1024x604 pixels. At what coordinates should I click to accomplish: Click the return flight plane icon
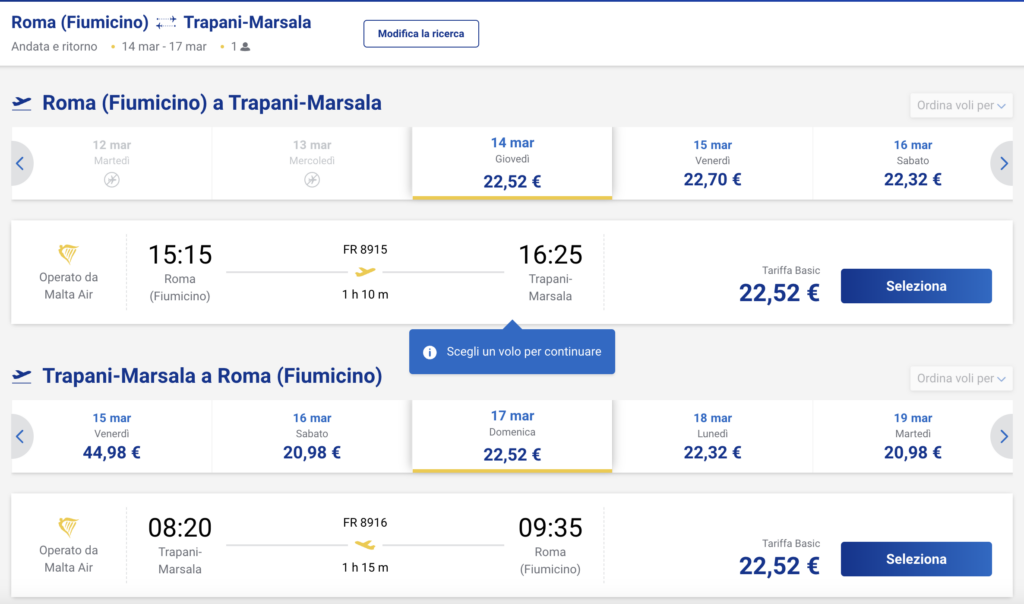[x=22, y=376]
